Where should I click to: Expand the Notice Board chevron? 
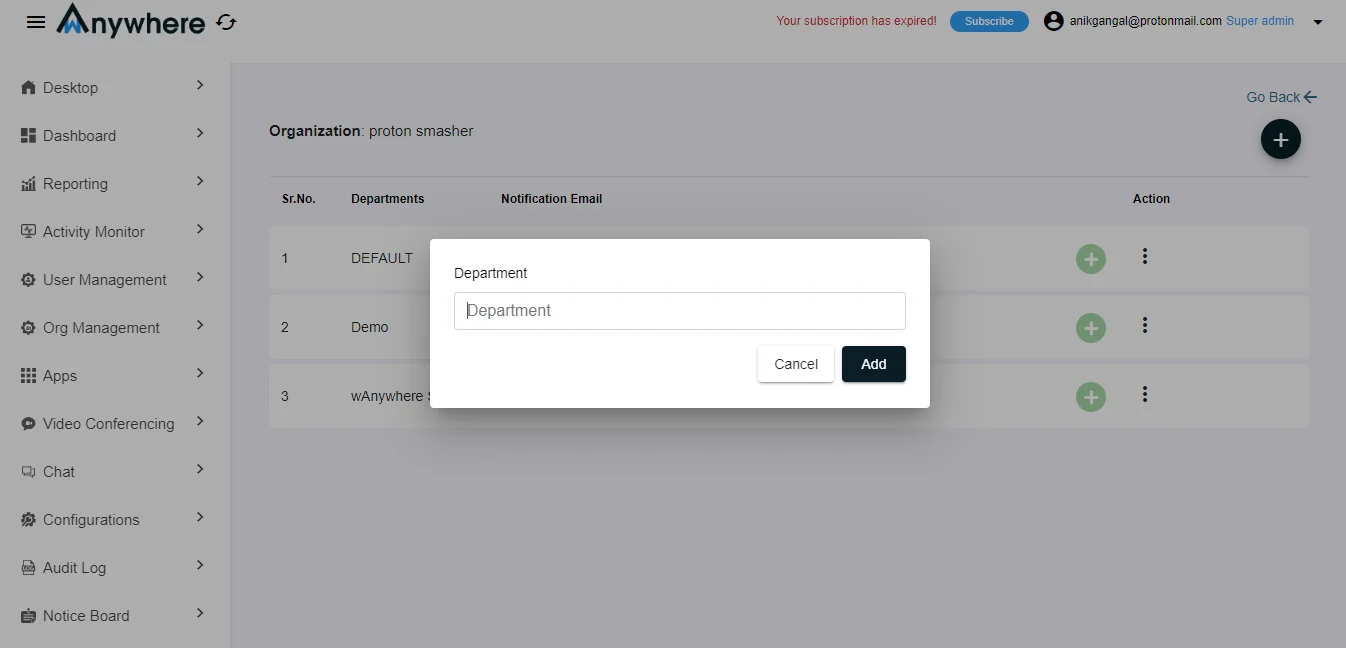(x=200, y=613)
